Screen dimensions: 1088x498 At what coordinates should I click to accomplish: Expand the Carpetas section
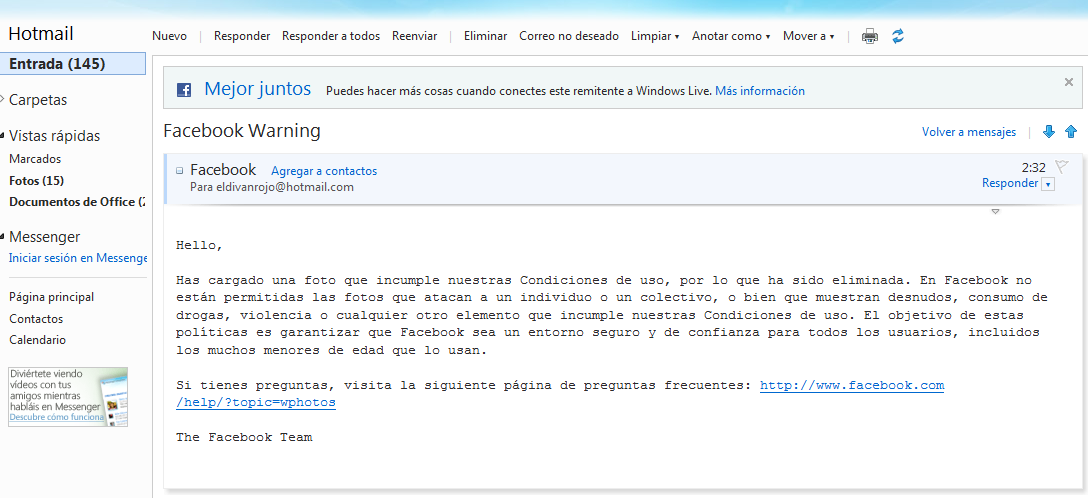[3, 99]
